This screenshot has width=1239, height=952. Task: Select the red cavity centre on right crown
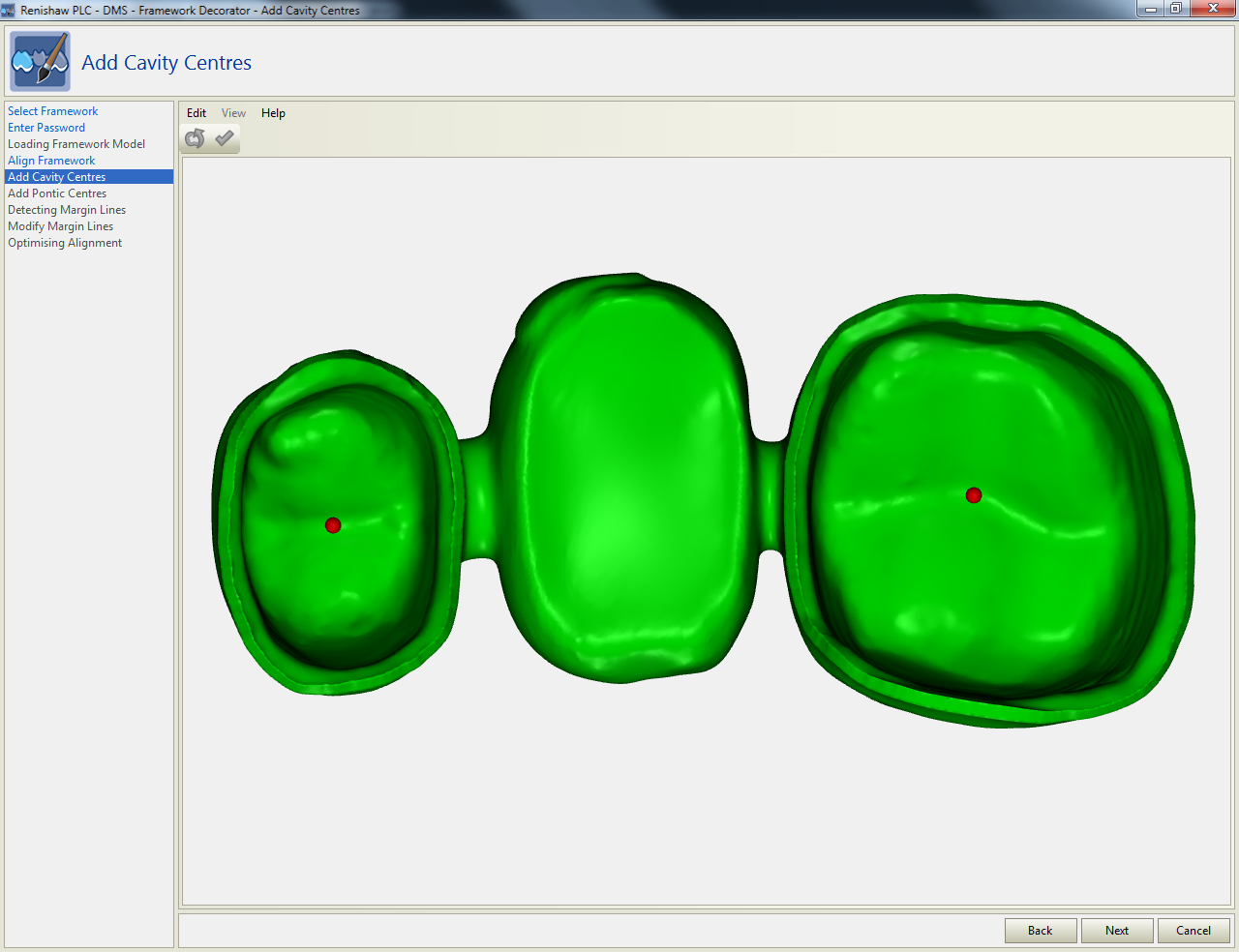[x=974, y=495]
